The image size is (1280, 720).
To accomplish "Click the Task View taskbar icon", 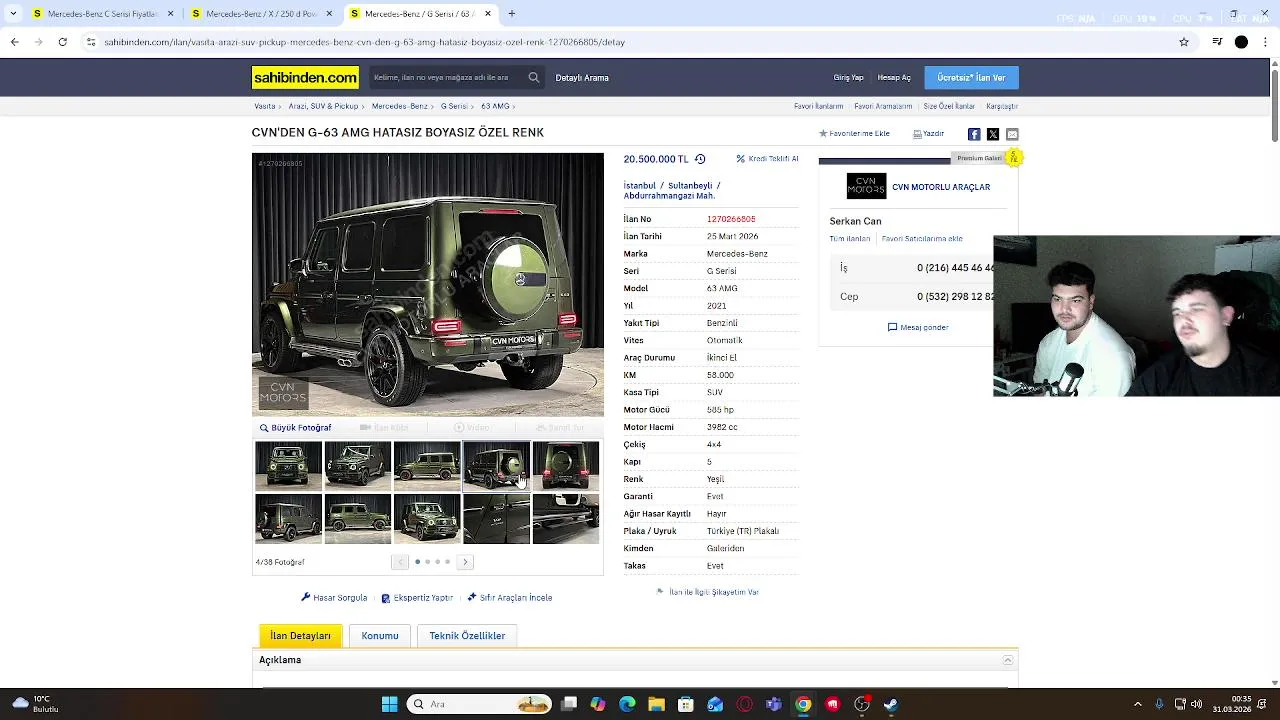I will click(569, 704).
